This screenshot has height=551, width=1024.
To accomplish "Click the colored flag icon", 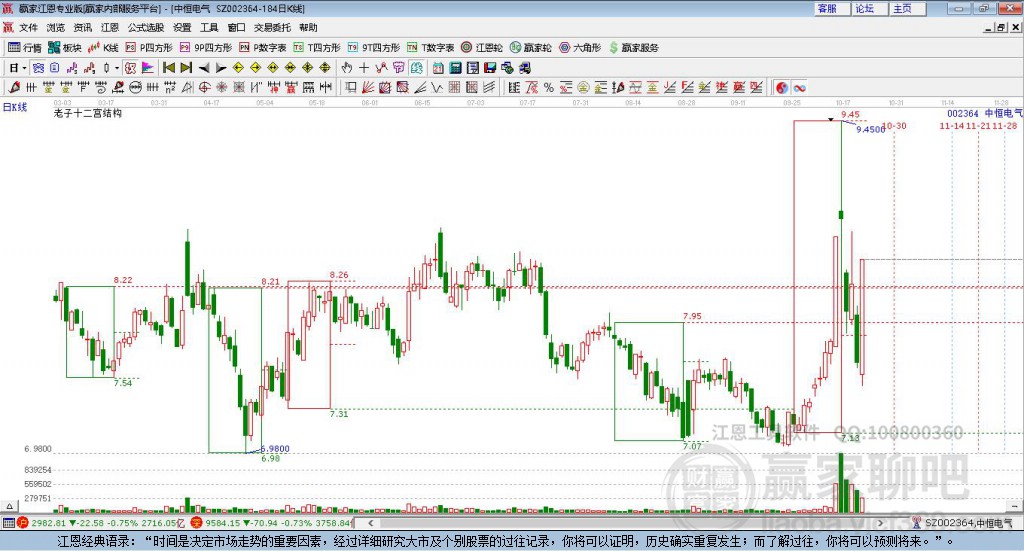I will [148, 68].
